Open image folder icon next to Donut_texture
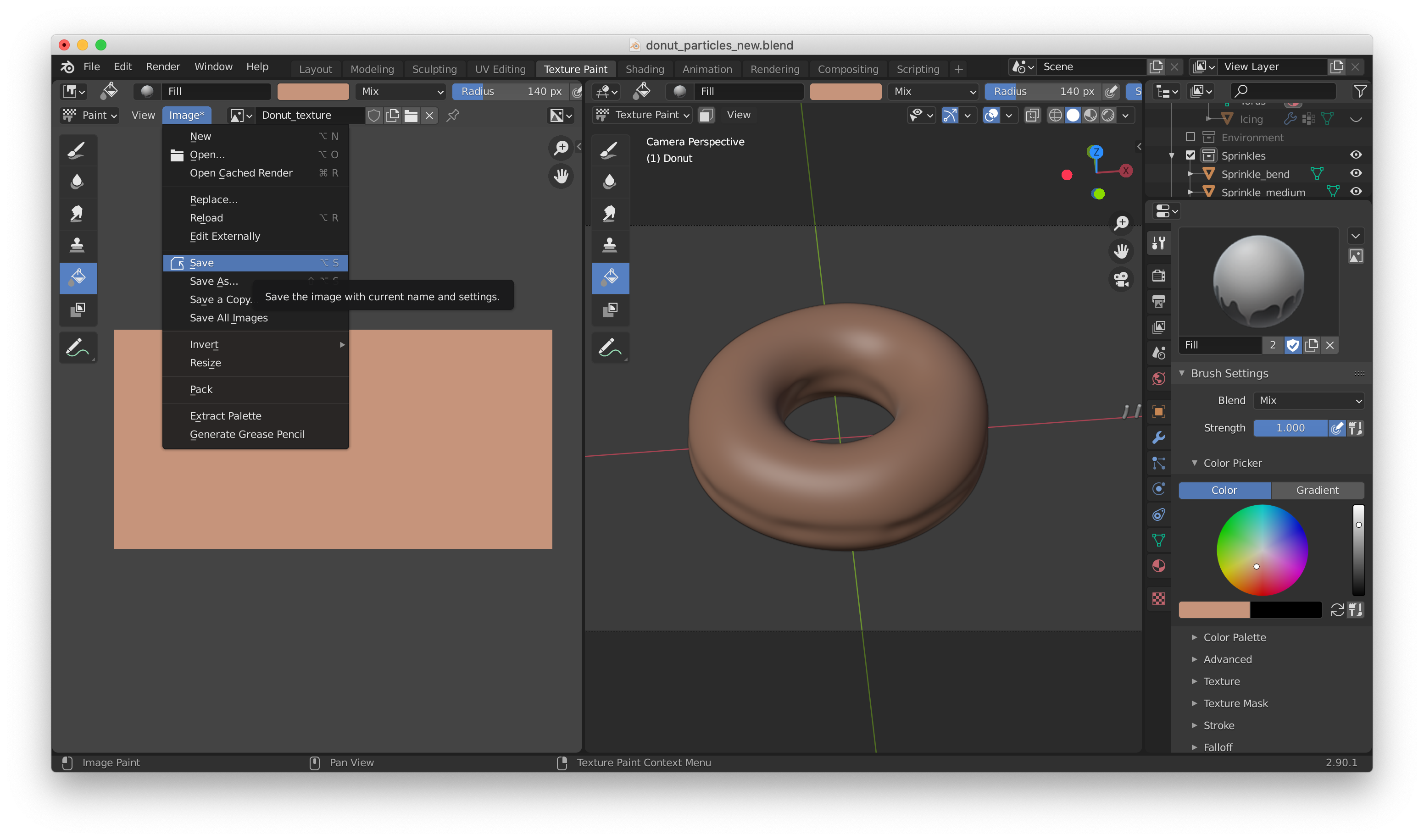The height and width of the screenshot is (840, 1424). tap(411, 116)
